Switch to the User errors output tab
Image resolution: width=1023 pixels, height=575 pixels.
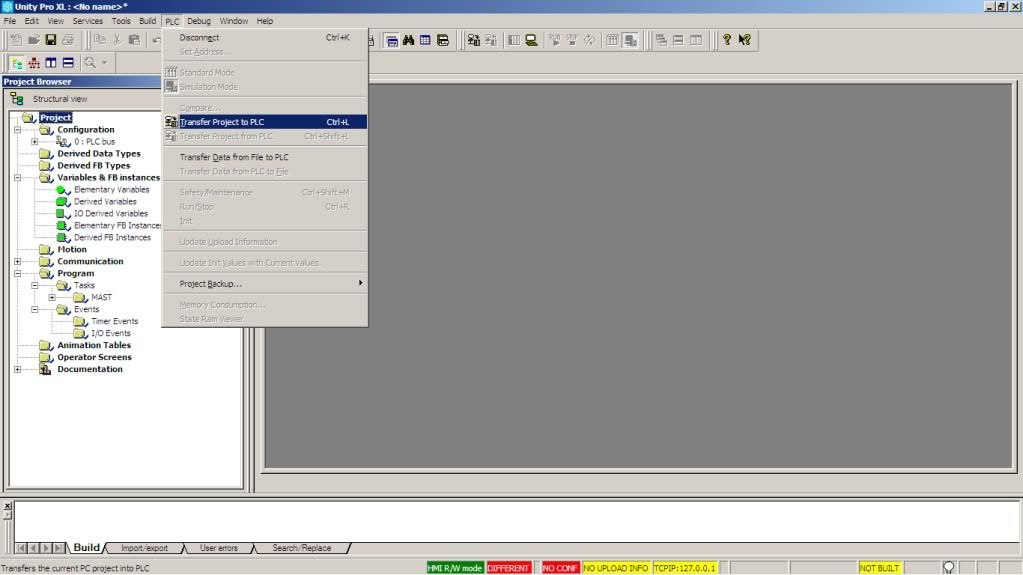pos(219,548)
